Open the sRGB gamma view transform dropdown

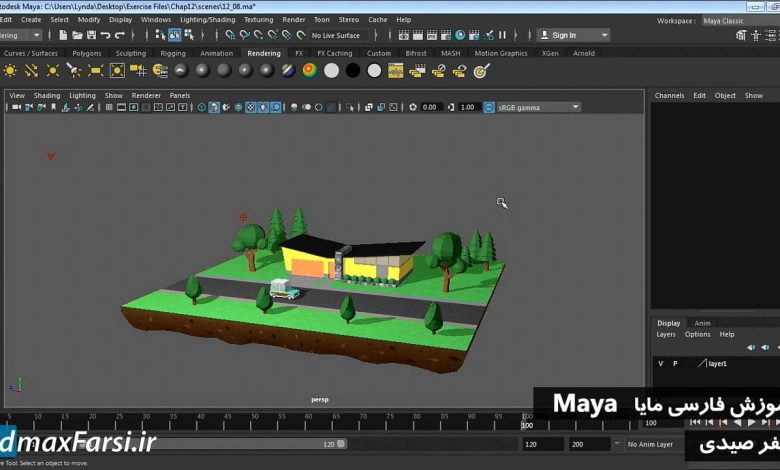click(x=532, y=107)
